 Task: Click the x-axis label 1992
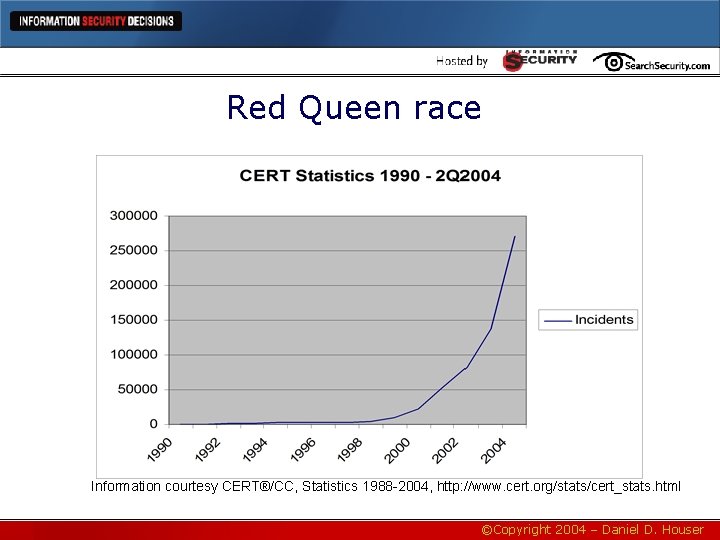[208, 450]
